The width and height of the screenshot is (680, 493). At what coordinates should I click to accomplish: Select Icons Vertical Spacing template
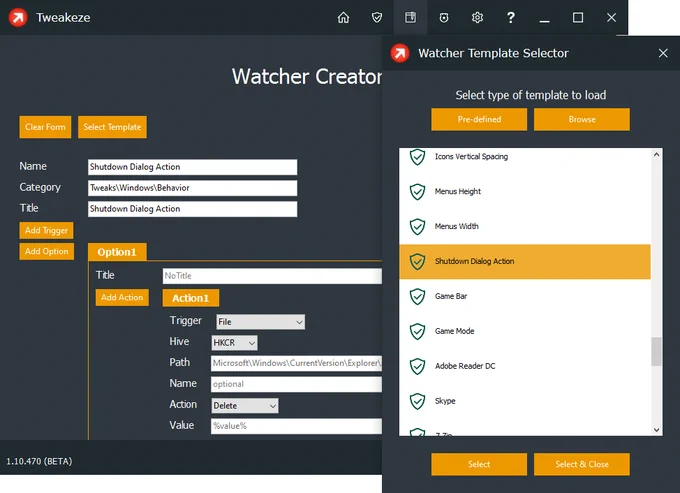pos(525,157)
